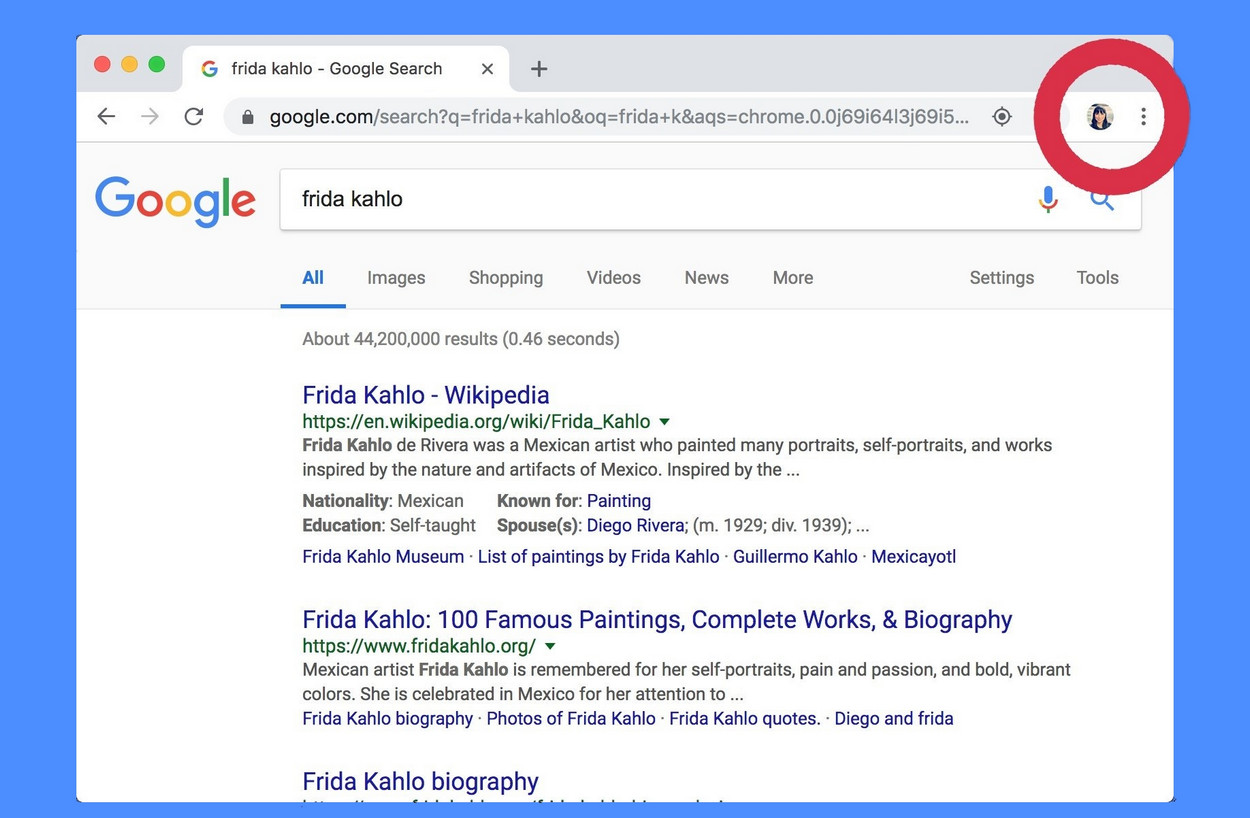Close the frida kahlo Google Search tab
The image size is (1250, 818).
coord(487,69)
